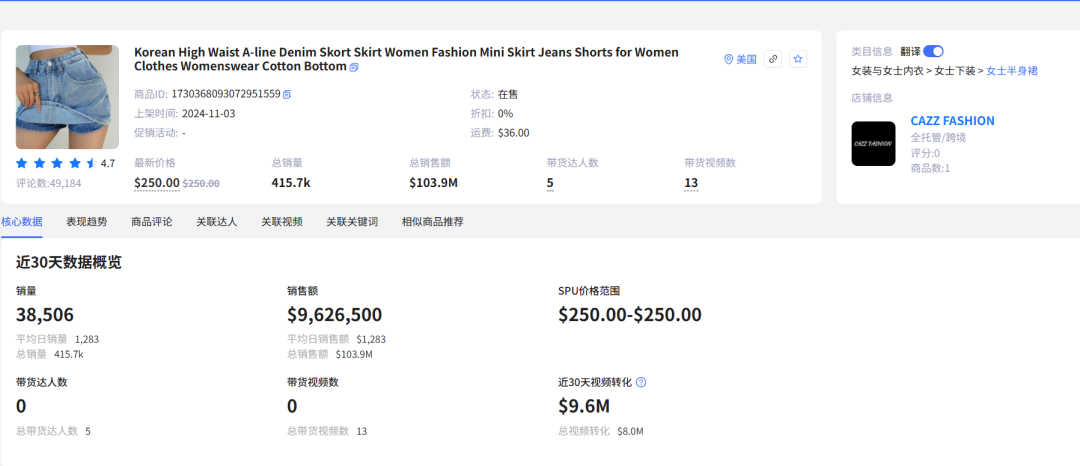Copy the product title icon

[354, 67]
